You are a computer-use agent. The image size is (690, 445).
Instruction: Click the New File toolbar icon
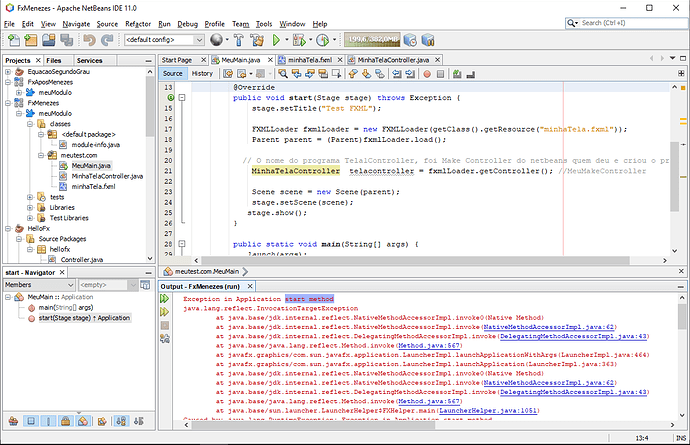(x=14, y=40)
